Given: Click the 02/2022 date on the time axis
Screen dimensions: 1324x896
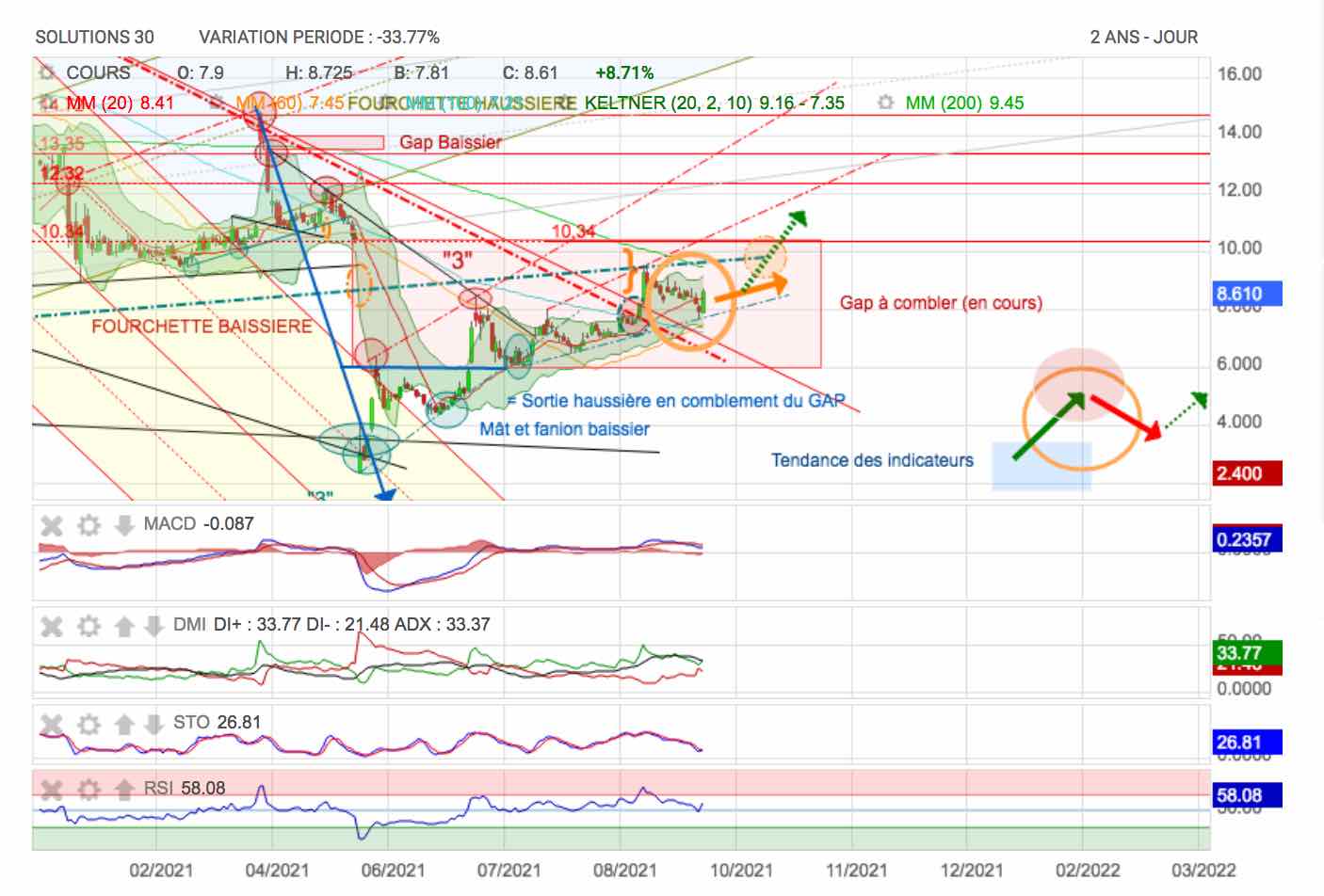Looking at the screenshot, I should tap(1087, 871).
